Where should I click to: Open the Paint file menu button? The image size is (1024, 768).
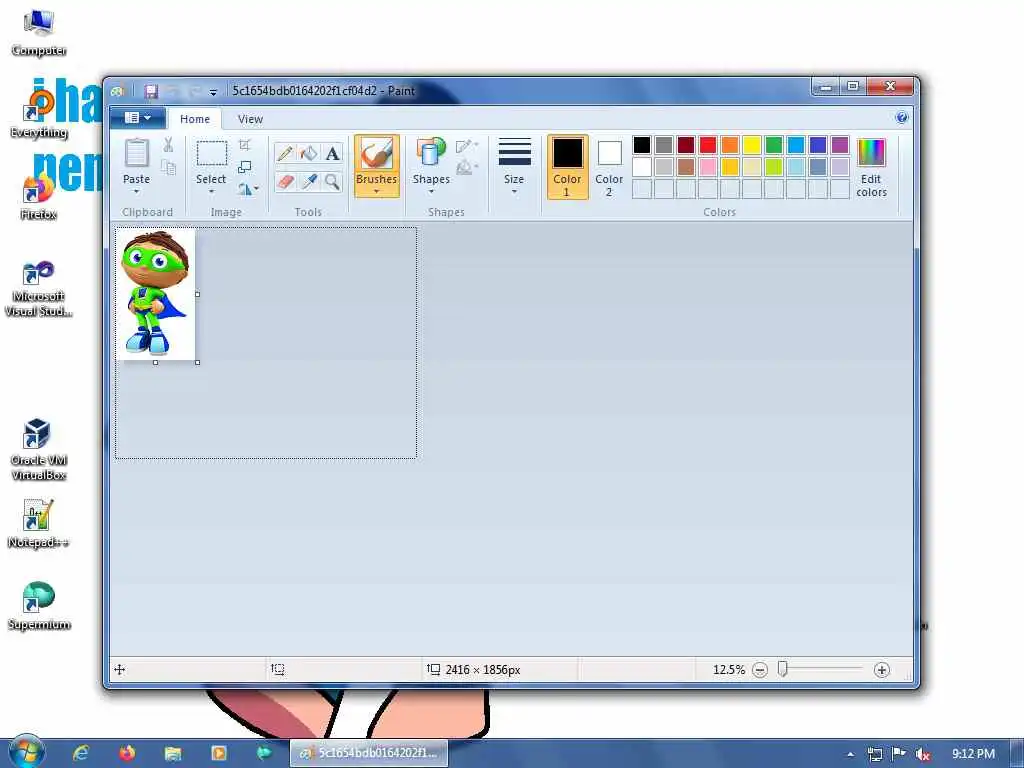click(137, 118)
